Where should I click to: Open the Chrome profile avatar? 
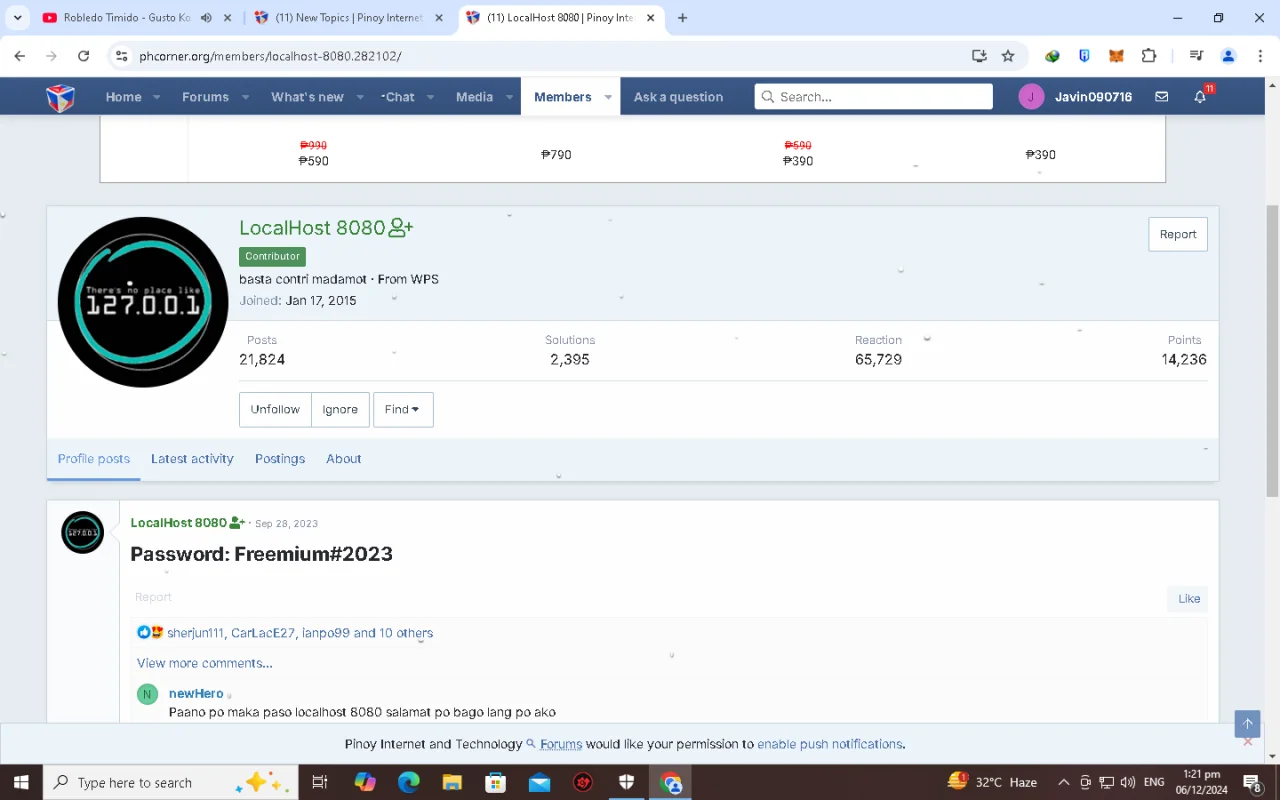click(1229, 56)
